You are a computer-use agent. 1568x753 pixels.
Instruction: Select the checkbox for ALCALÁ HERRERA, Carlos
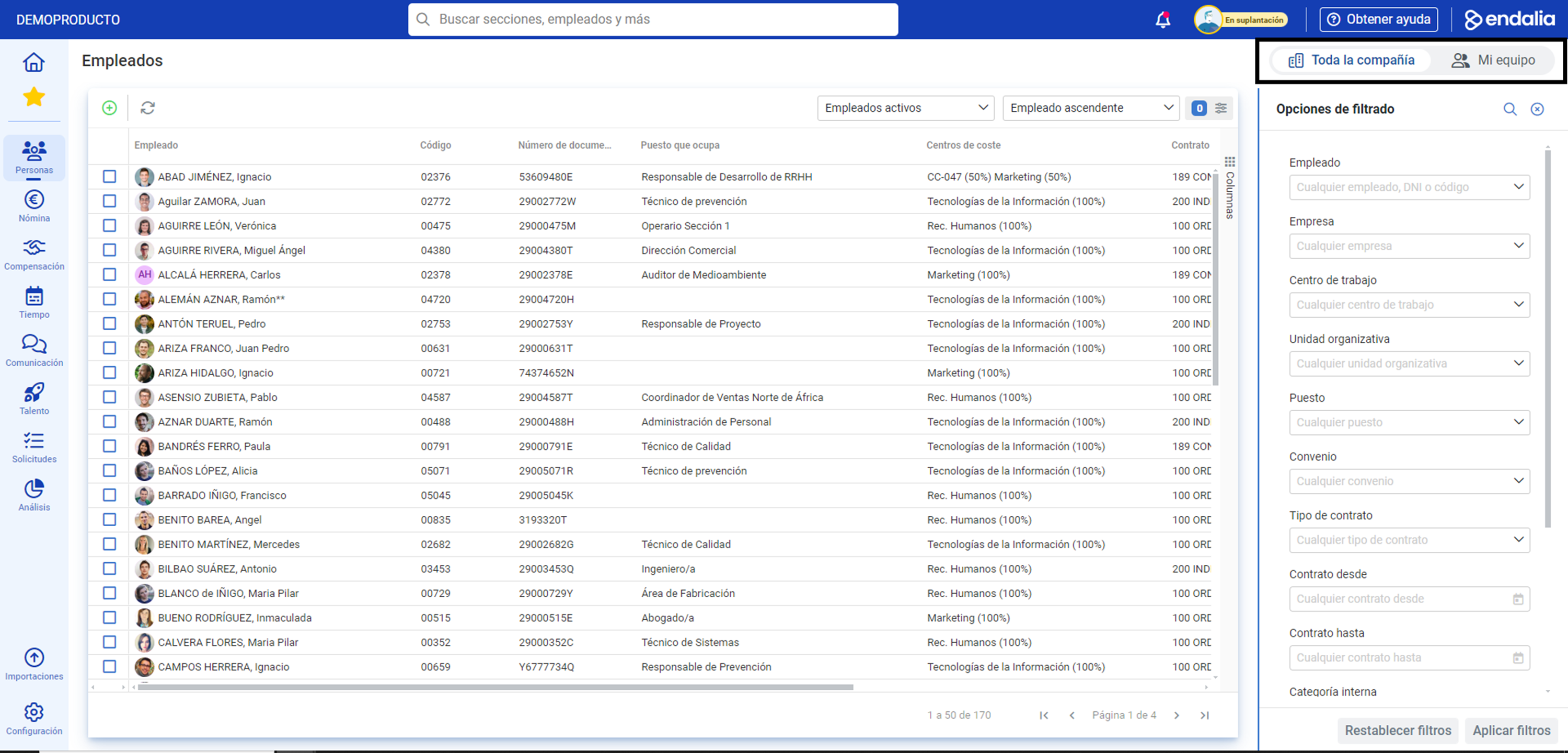(x=110, y=274)
